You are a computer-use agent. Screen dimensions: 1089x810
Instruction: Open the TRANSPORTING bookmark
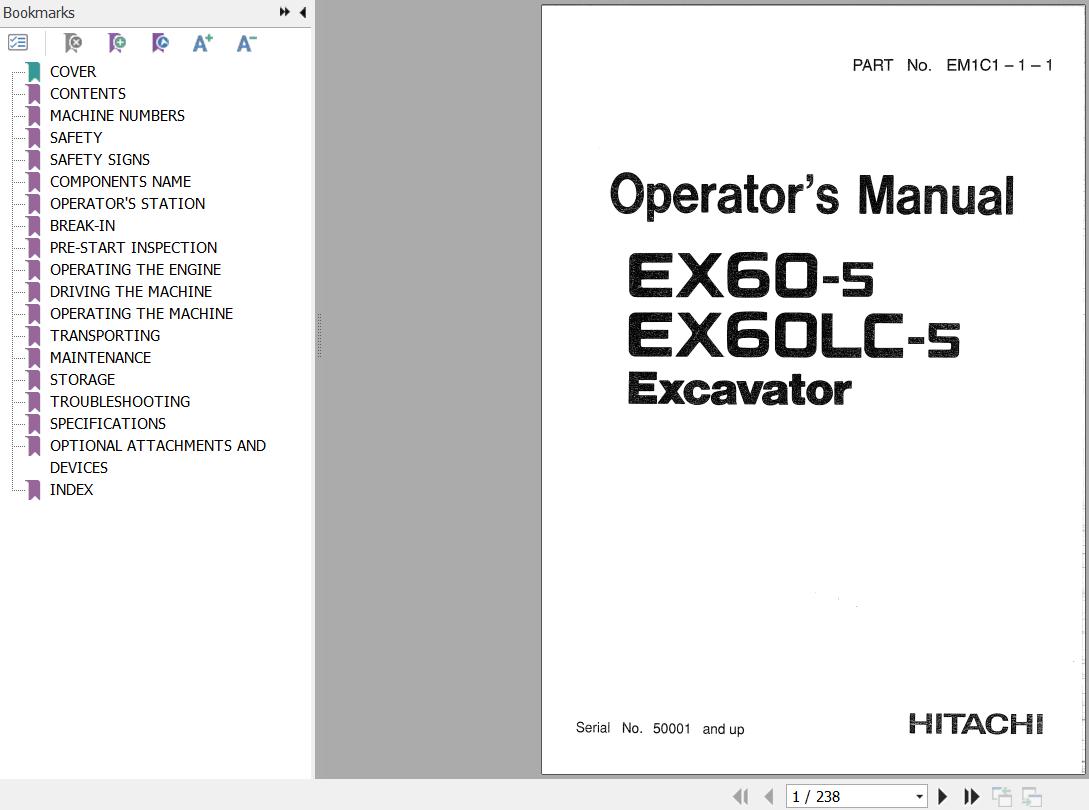(105, 336)
